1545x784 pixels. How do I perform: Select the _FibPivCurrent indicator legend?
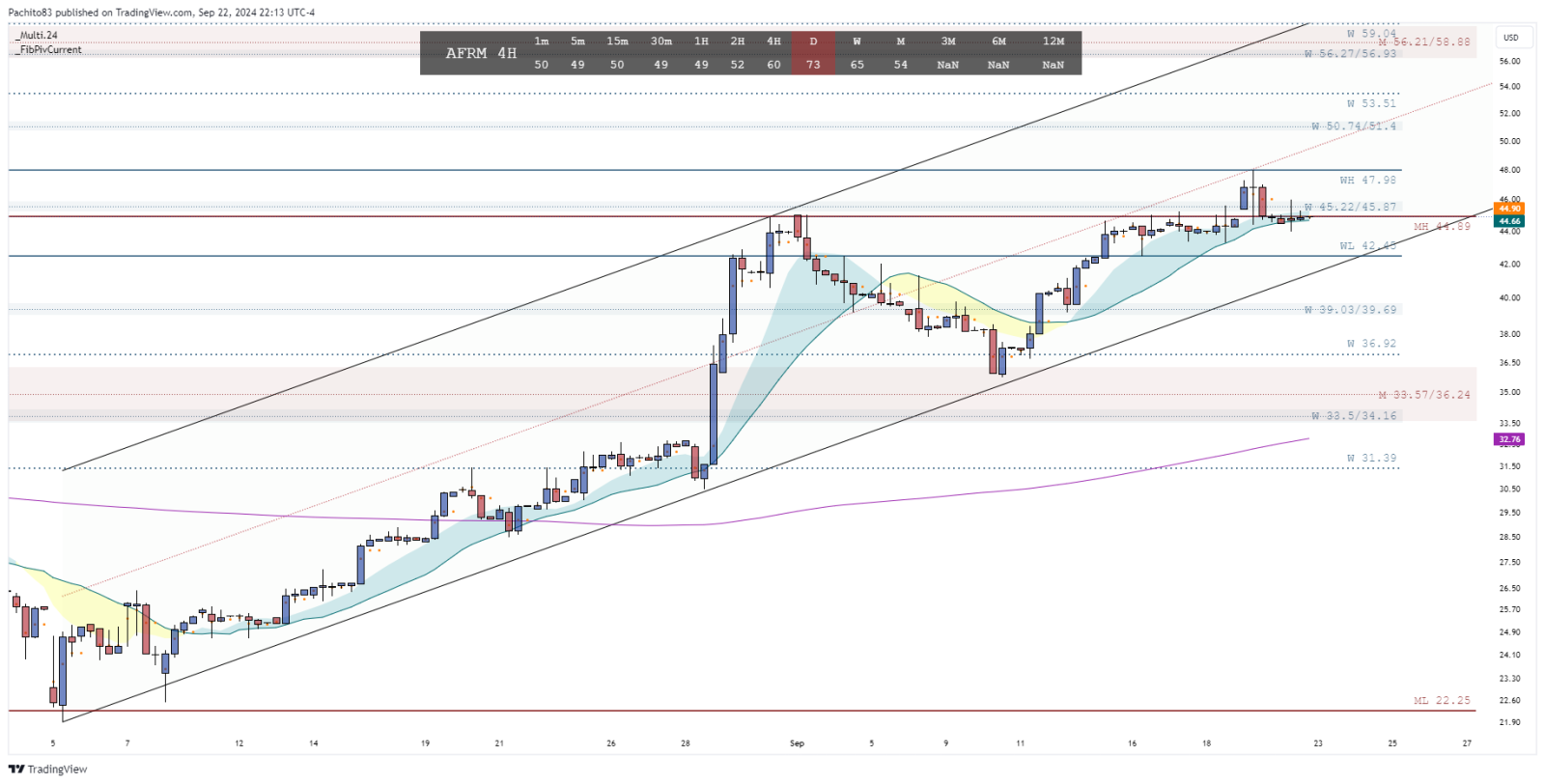[48, 49]
